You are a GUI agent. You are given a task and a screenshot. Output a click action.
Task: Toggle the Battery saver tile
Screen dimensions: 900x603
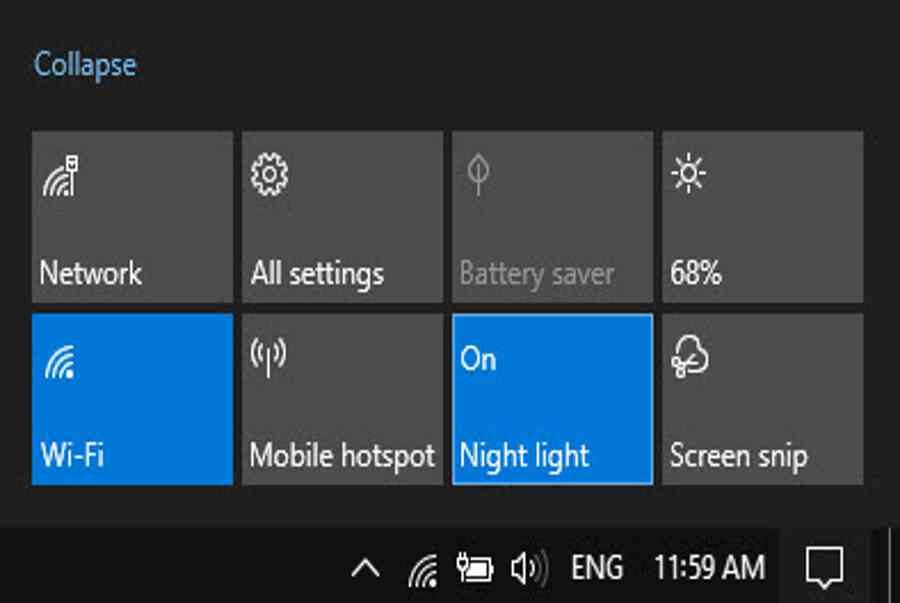point(552,216)
